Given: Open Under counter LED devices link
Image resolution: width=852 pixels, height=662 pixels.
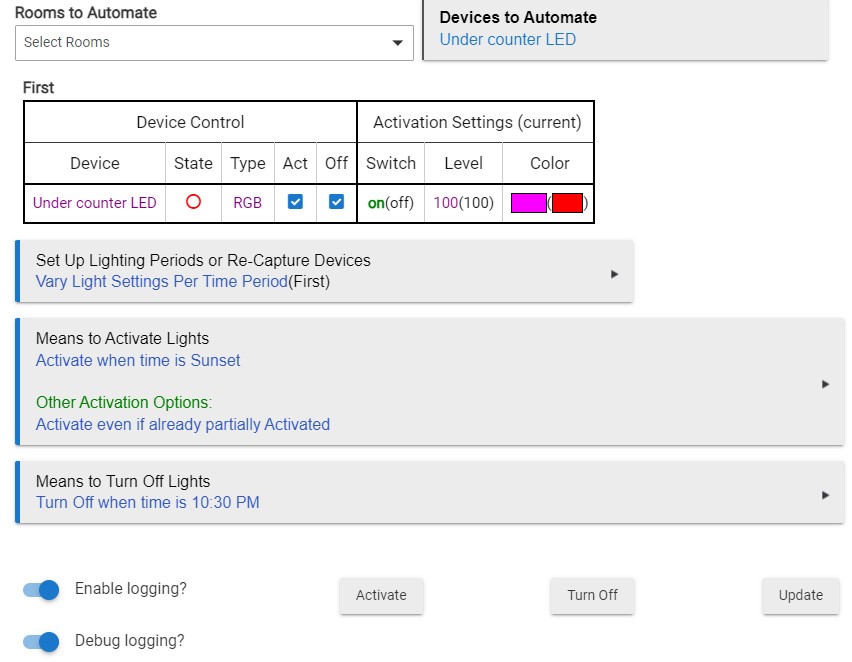Looking at the screenshot, I should [x=508, y=40].
